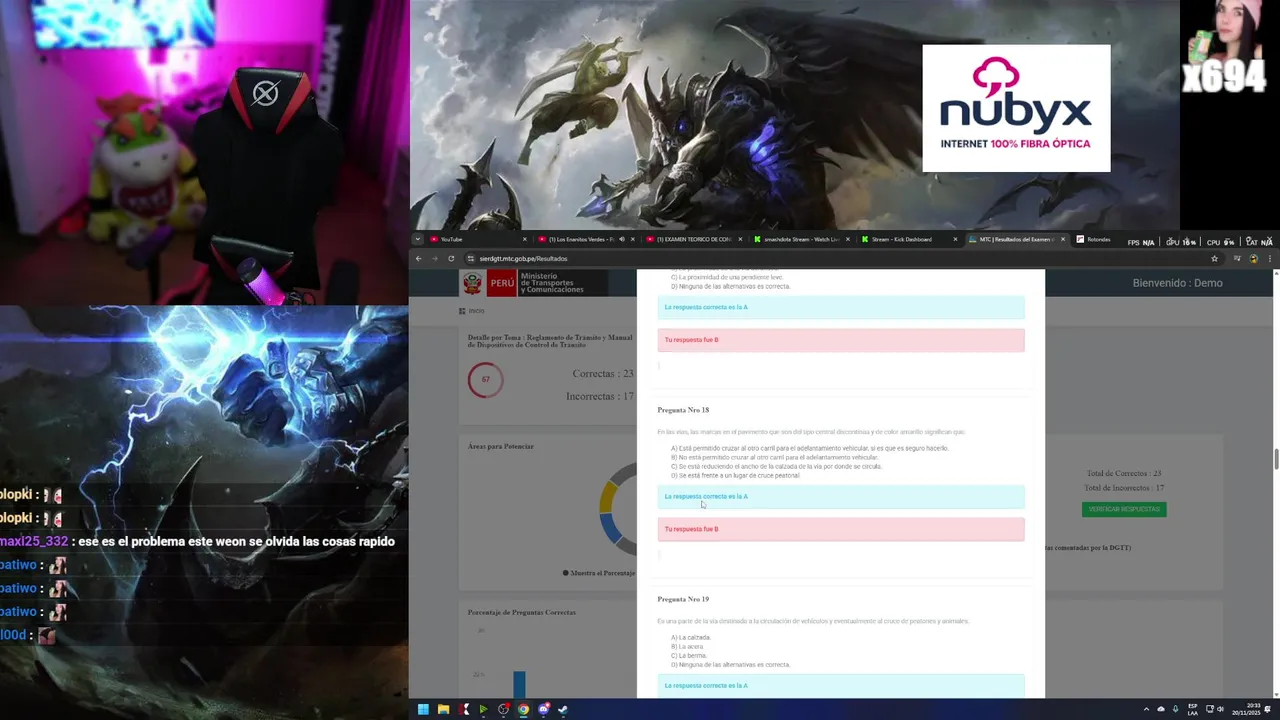Click 'Bienvenido : Demo' header text

pos(1177,283)
